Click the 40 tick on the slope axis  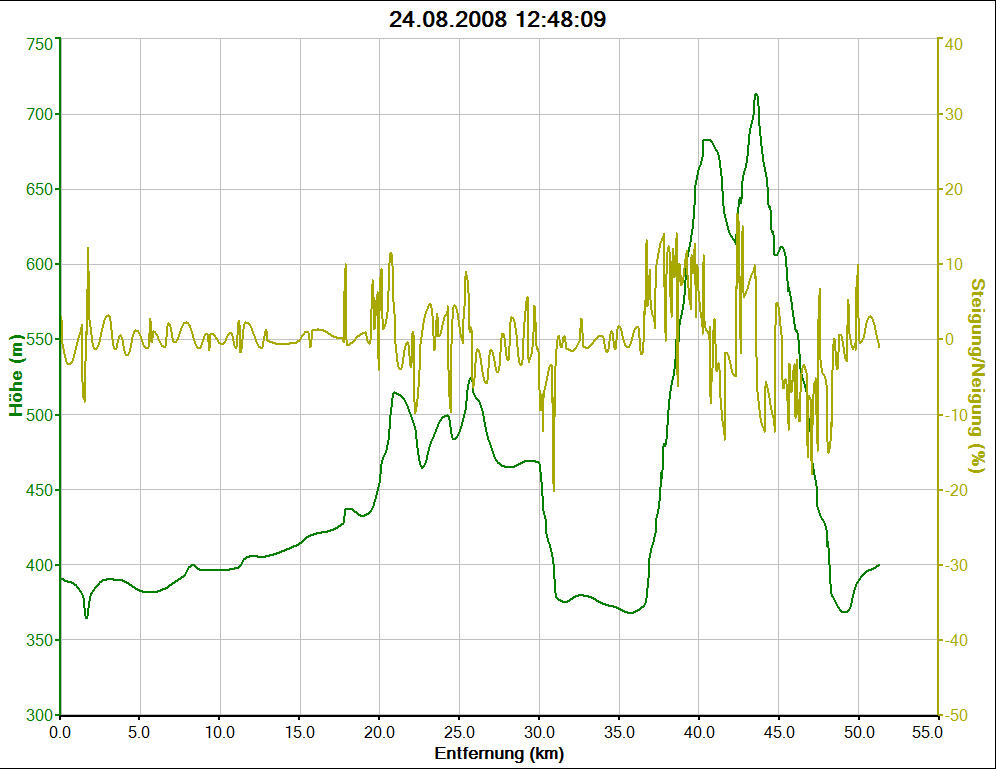pyautogui.click(x=953, y=44)
